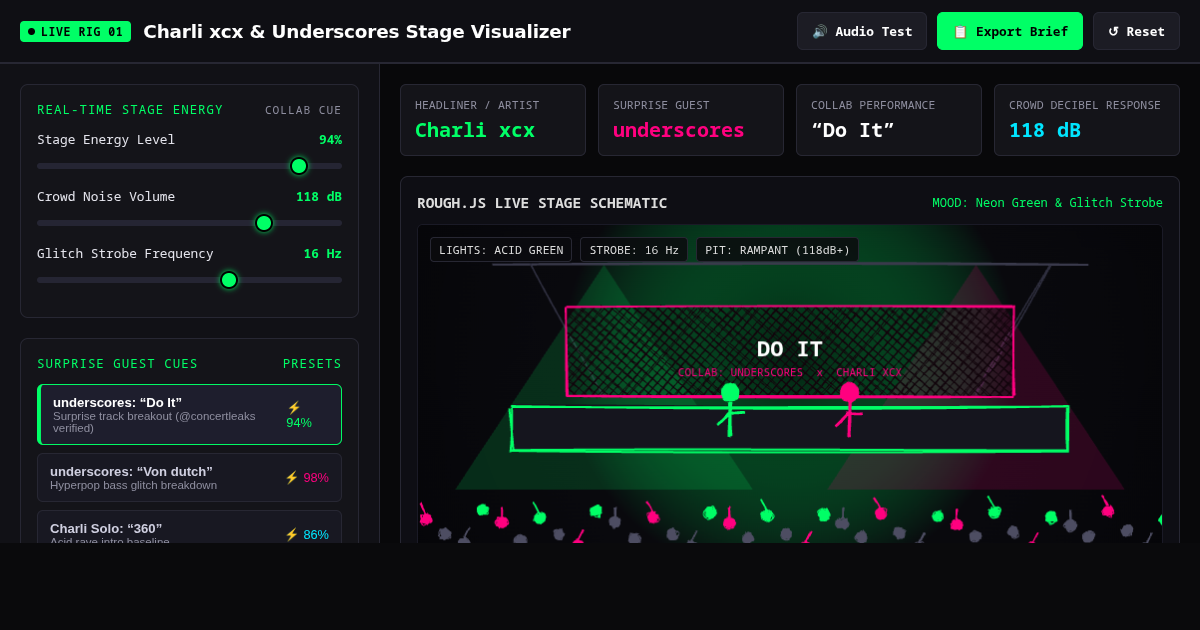Click the Headliner / Artist card

tap(493, 120)
